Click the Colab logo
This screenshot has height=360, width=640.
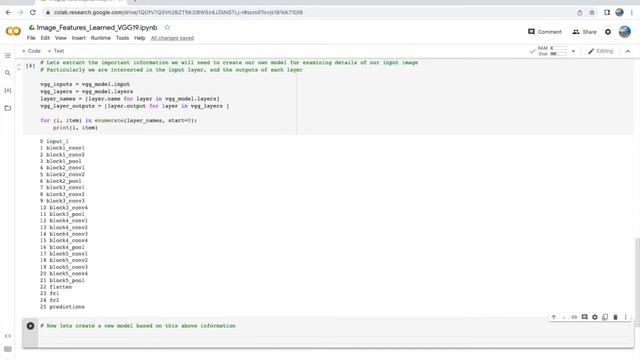point(13,31)
